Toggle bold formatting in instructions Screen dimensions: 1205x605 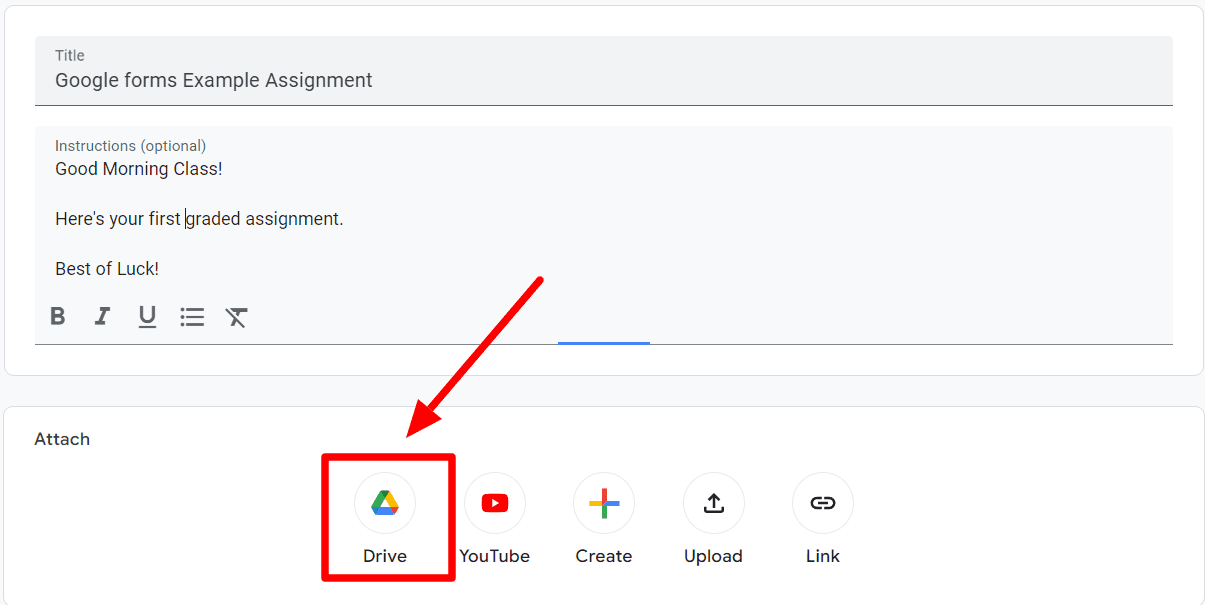click(58, 317)
